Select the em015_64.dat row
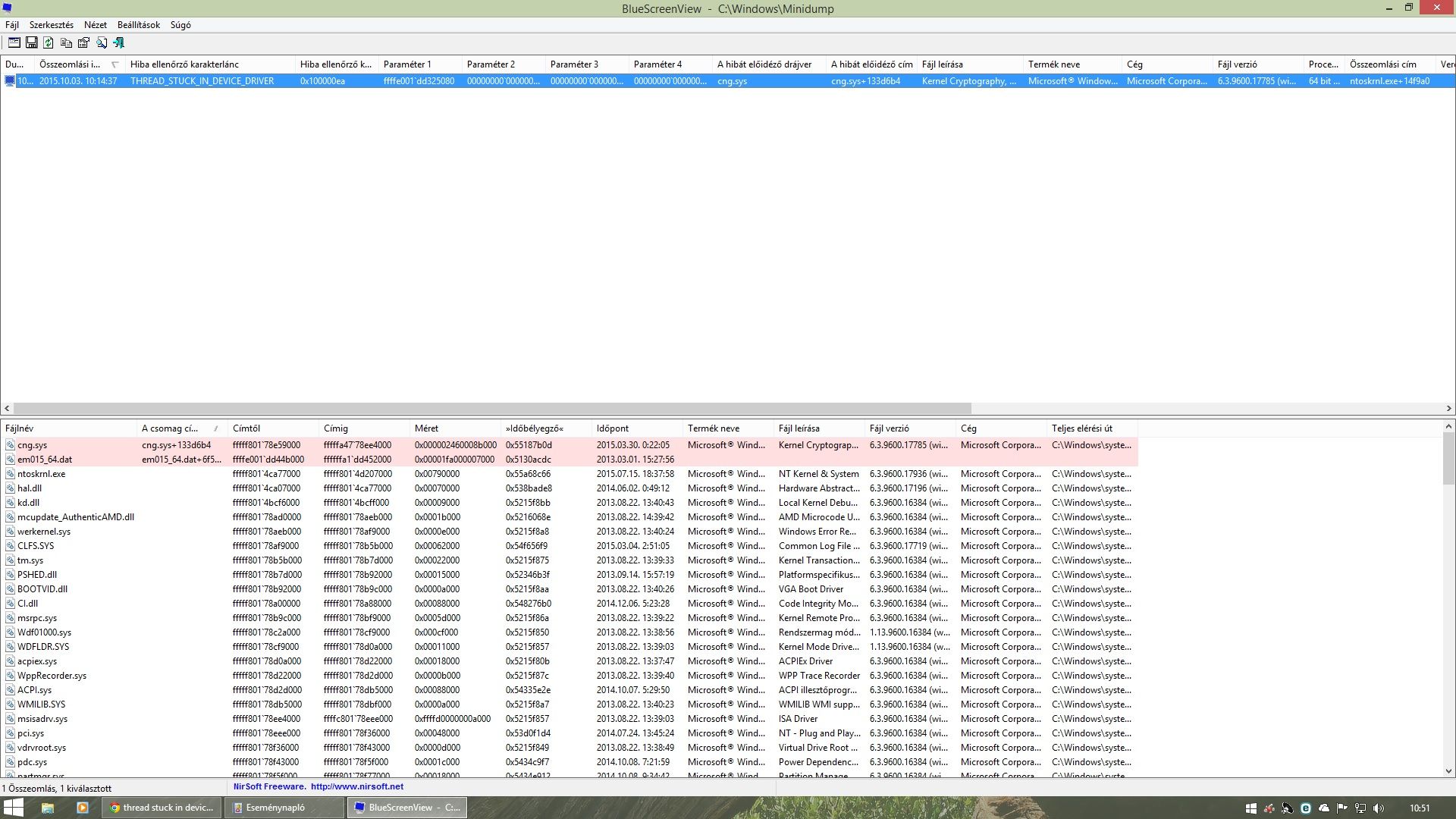Screen dimensions: 1456x819 click(x=570, y=460)
